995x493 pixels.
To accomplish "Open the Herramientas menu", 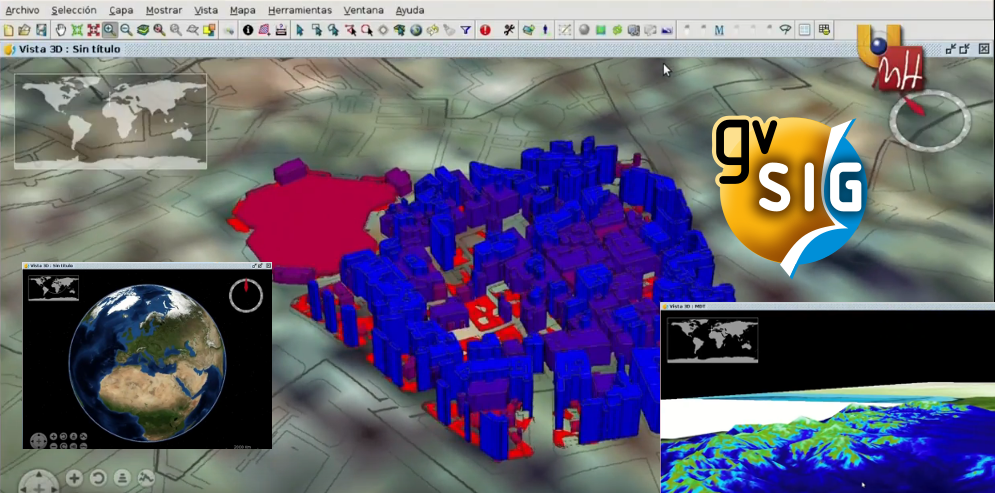I will coord(300,10).
